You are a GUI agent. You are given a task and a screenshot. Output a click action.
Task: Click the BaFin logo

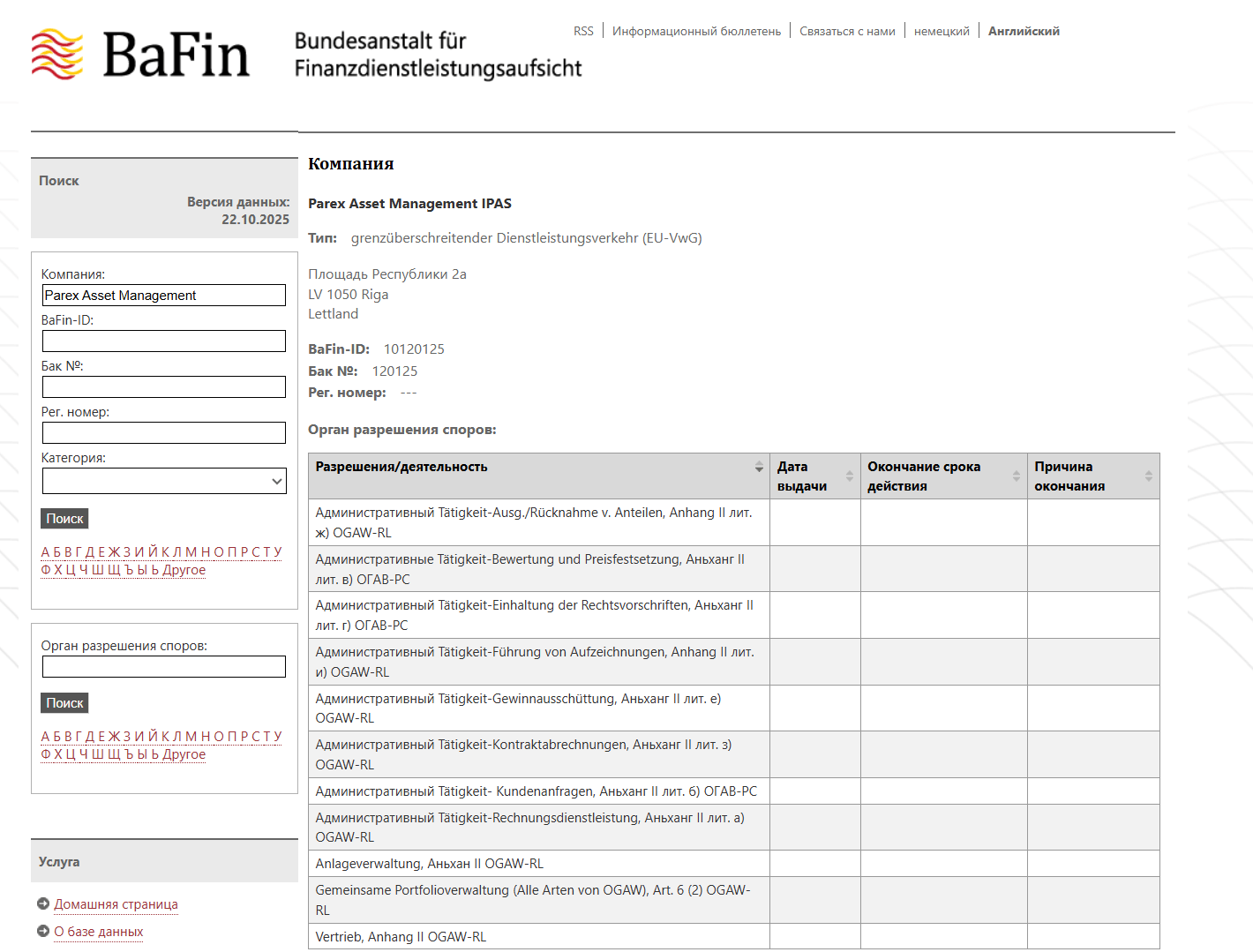click(x=141, y=55)
